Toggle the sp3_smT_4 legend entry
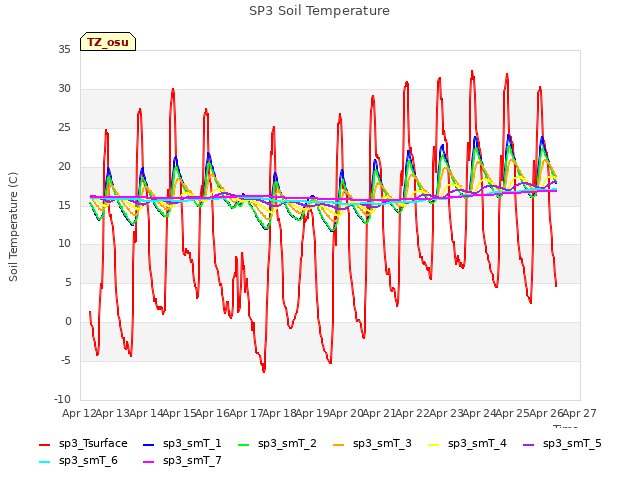Screen dimensions: 640x480 467,444
